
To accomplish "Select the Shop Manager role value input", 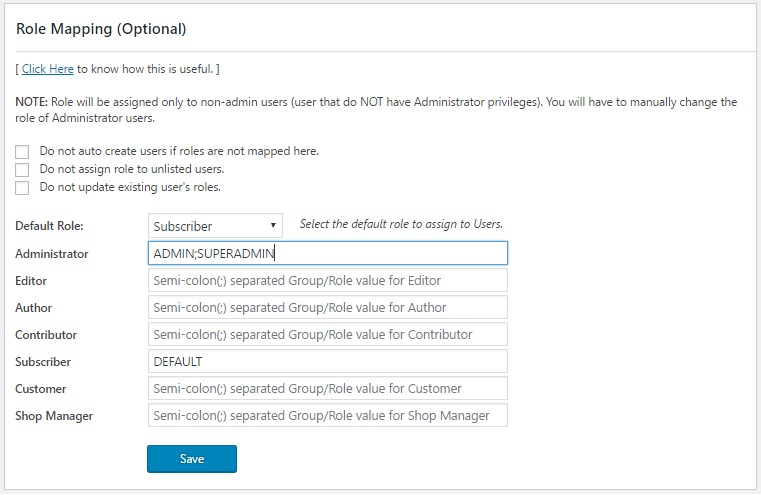I will coord(328,415).
